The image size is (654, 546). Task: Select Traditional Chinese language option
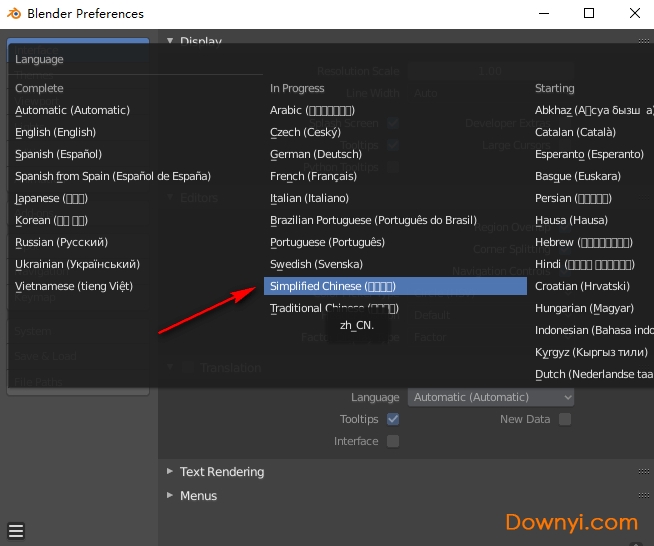334,308
